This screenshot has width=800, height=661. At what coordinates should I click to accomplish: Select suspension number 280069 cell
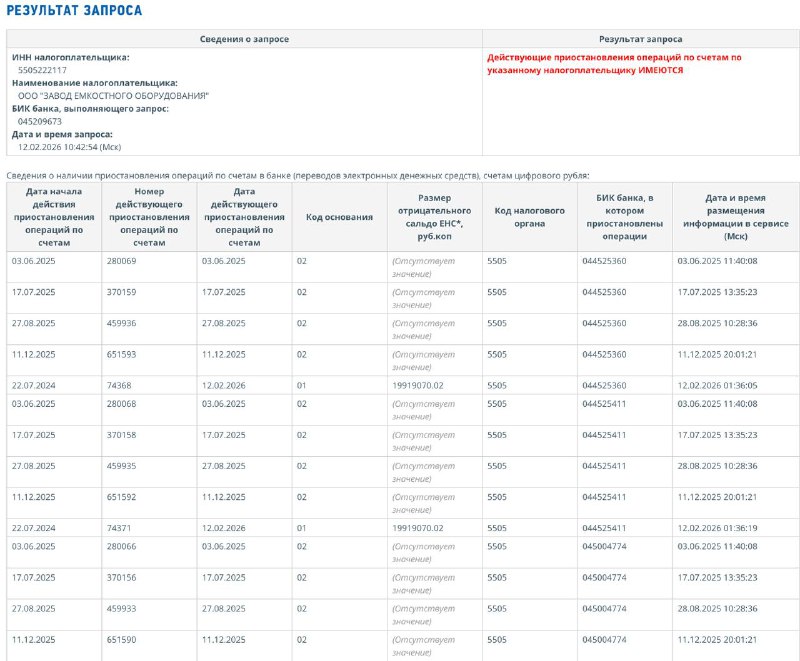pos(121,261)
